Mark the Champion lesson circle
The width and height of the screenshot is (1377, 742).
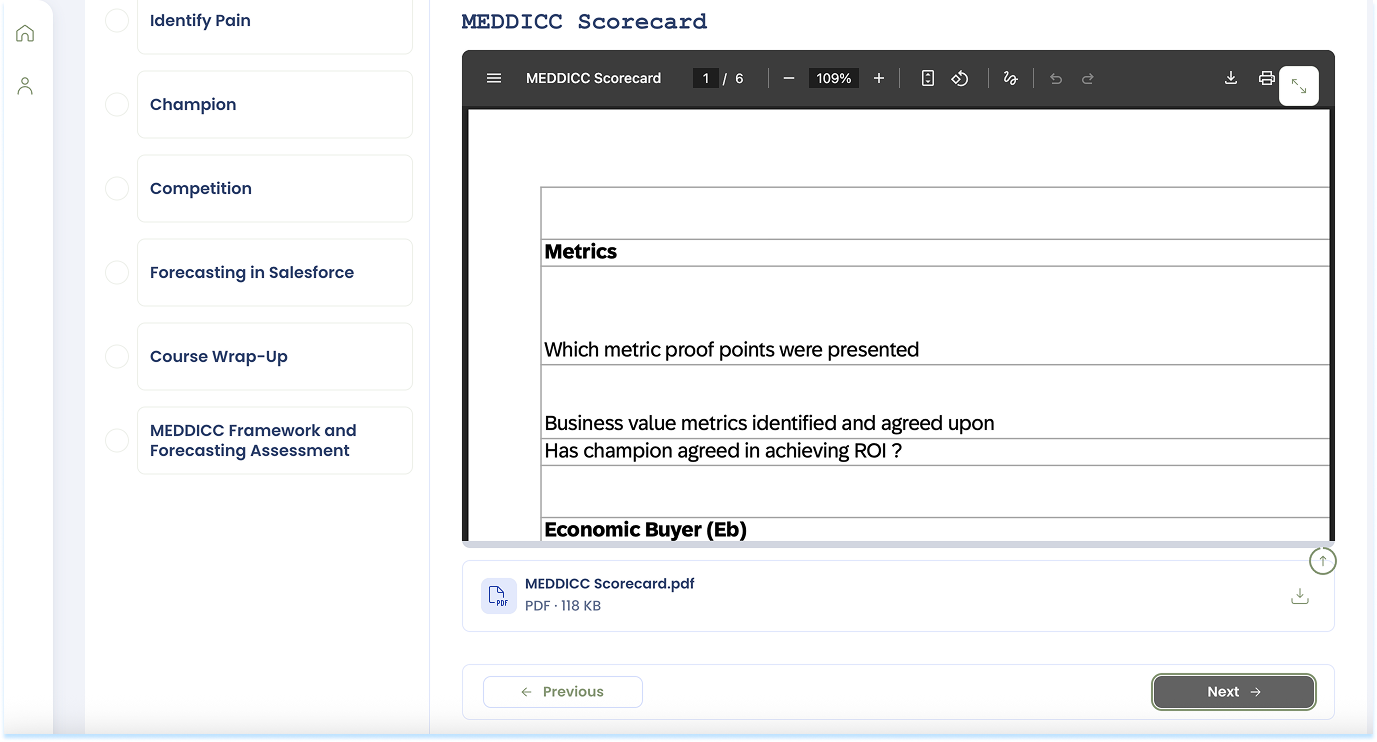[x=117, y=104]
